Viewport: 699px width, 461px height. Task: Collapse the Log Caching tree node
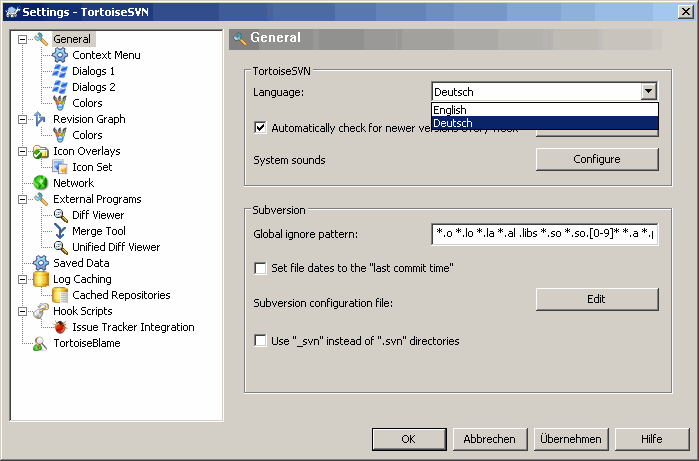(22, 280)
